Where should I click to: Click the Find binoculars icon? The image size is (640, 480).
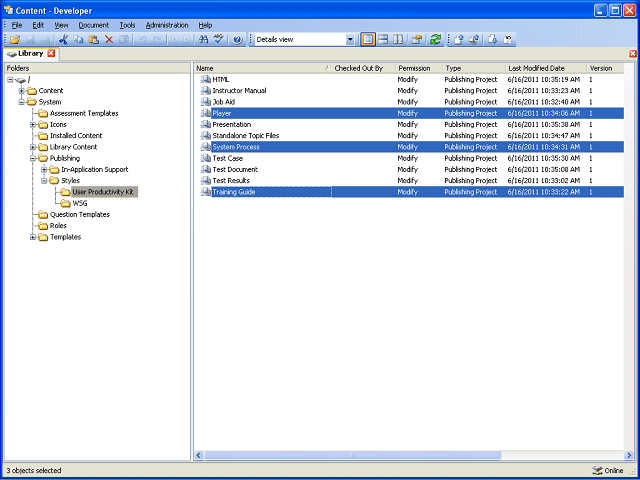pyautogui.click(x=203, y=40)
